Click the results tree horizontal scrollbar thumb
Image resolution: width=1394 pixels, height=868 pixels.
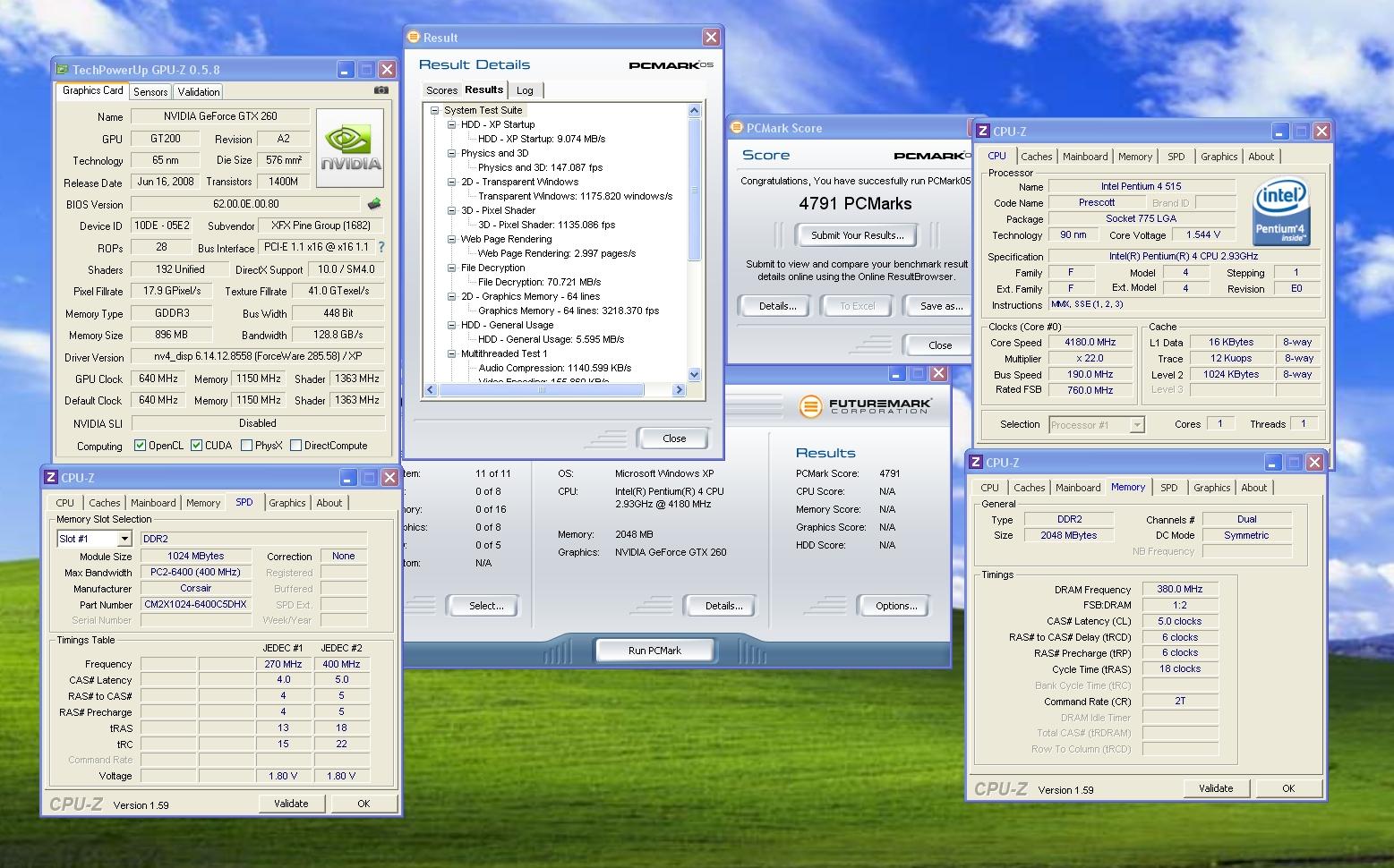542,390
